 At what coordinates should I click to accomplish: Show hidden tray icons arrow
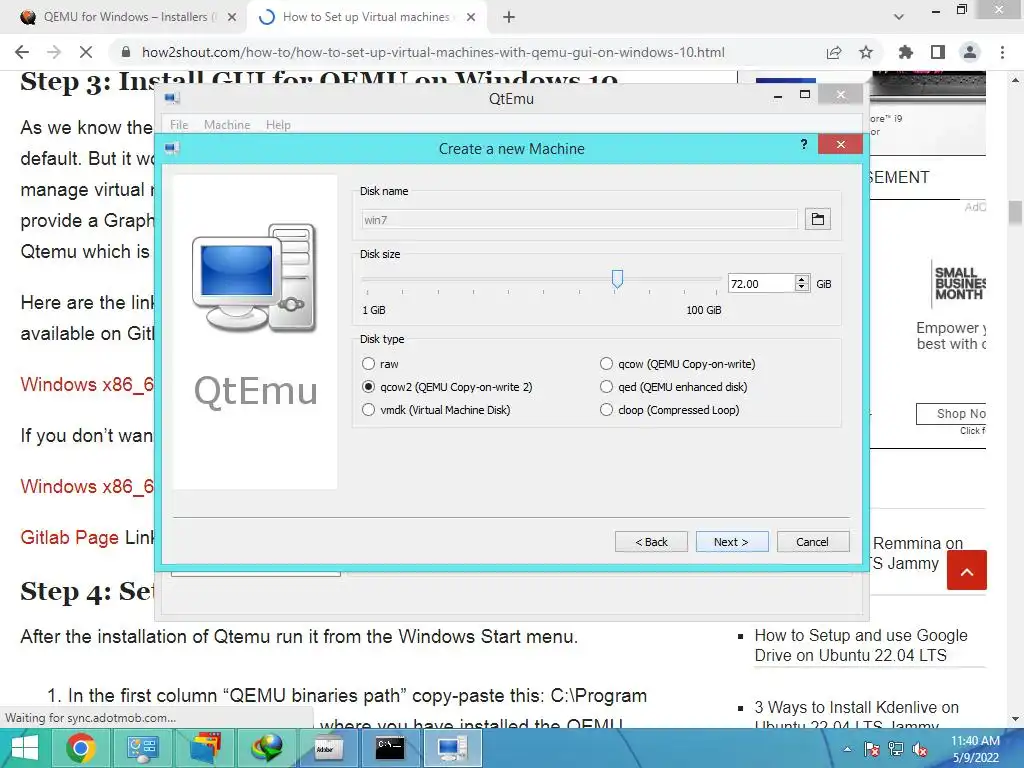tap(847, 750)
